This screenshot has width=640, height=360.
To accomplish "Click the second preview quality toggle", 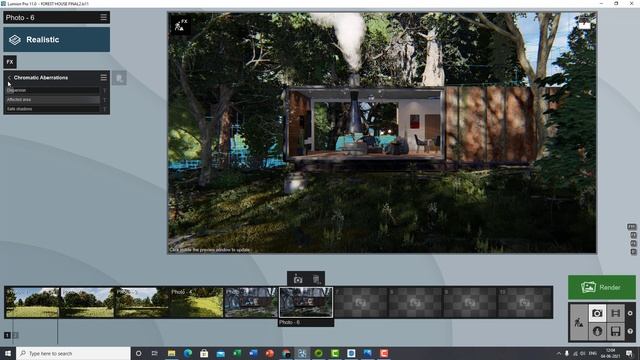I will (x=633, y=235).
